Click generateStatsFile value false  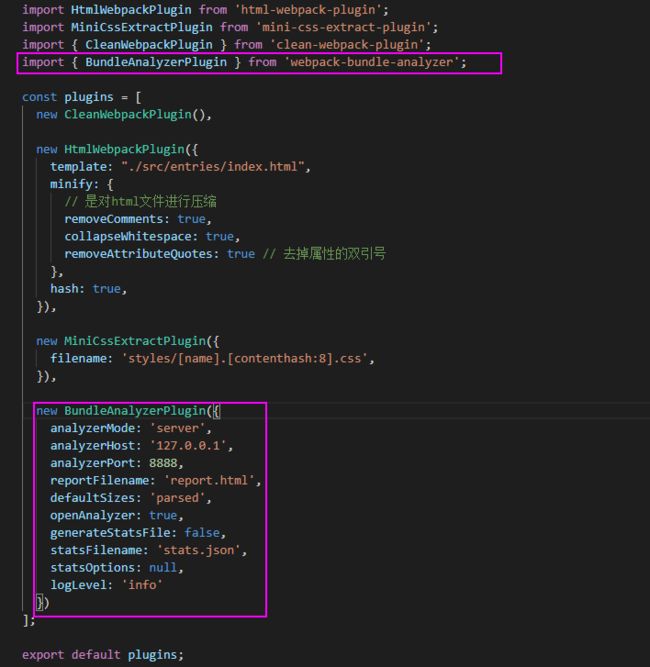[202, 533]
